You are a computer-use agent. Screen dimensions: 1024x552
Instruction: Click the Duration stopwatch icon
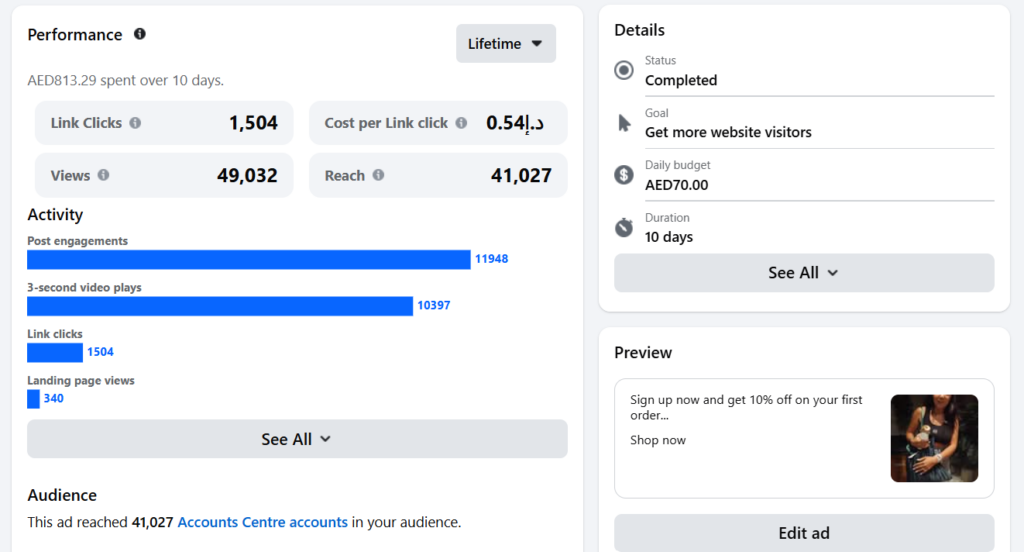pyautogui.click(x=624, y=228)
